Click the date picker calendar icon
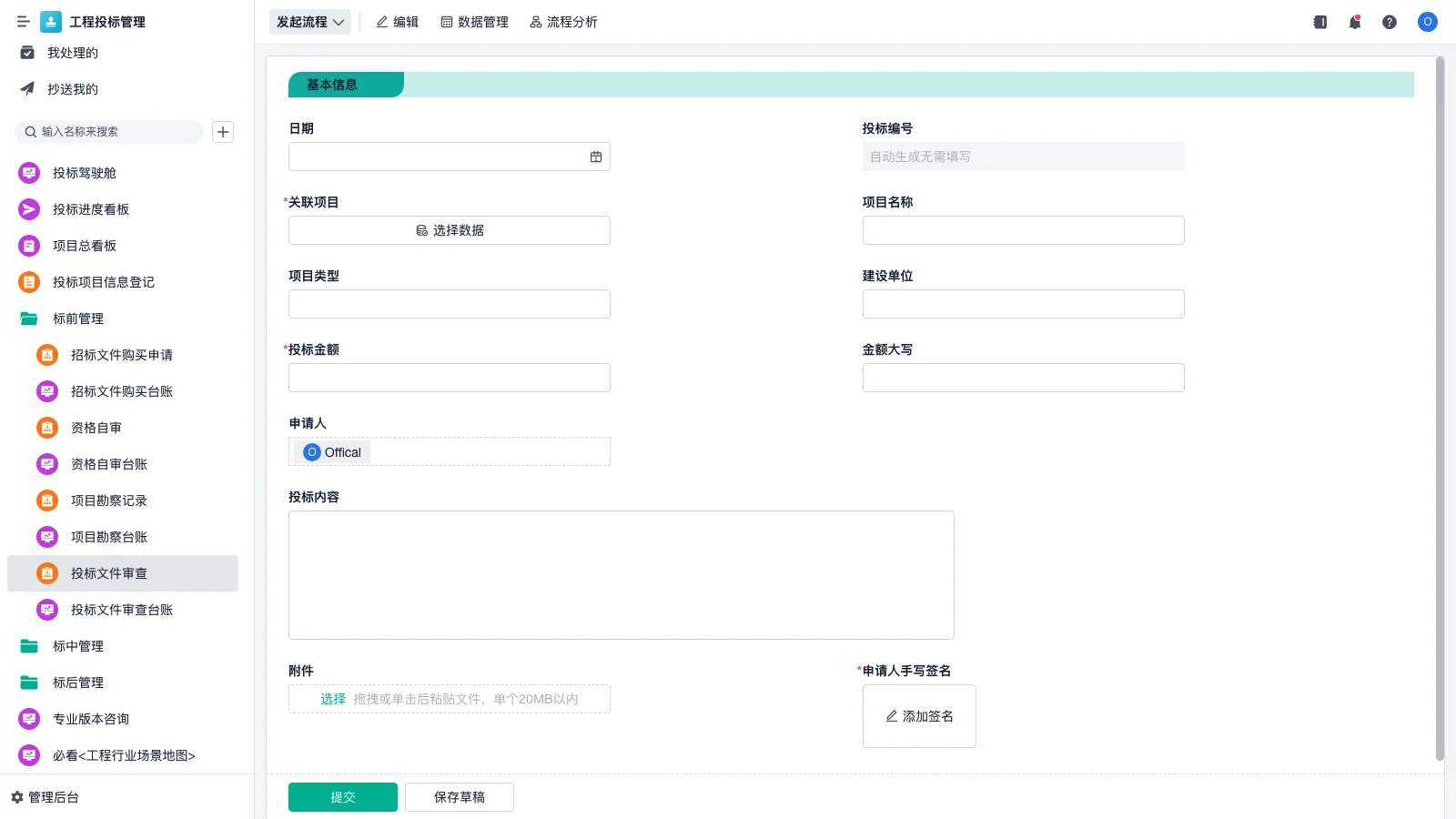This screenshot has width=1456, height=819. tap(596, 156)
